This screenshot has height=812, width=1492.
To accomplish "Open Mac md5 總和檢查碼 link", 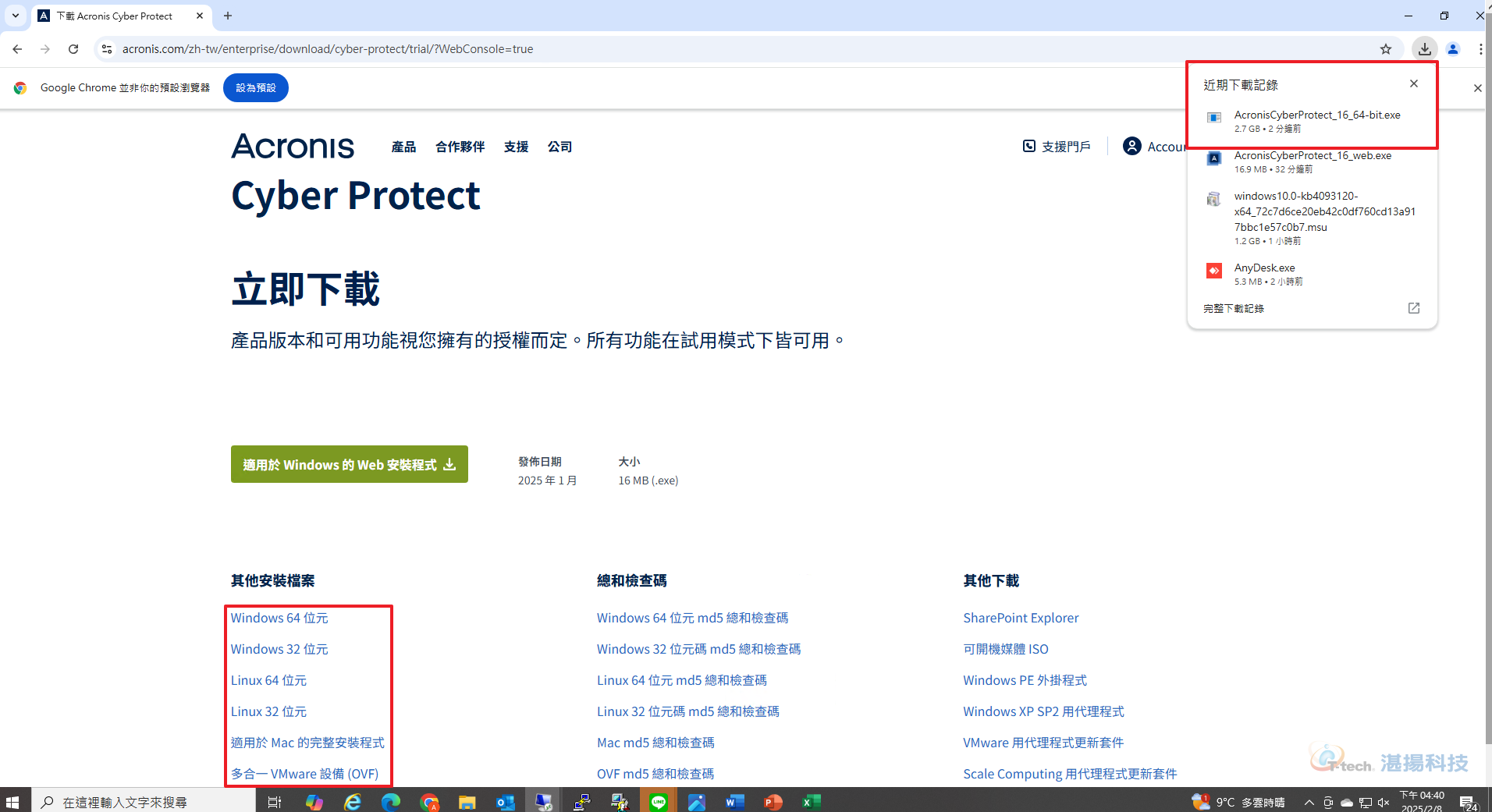I will 655,743.
